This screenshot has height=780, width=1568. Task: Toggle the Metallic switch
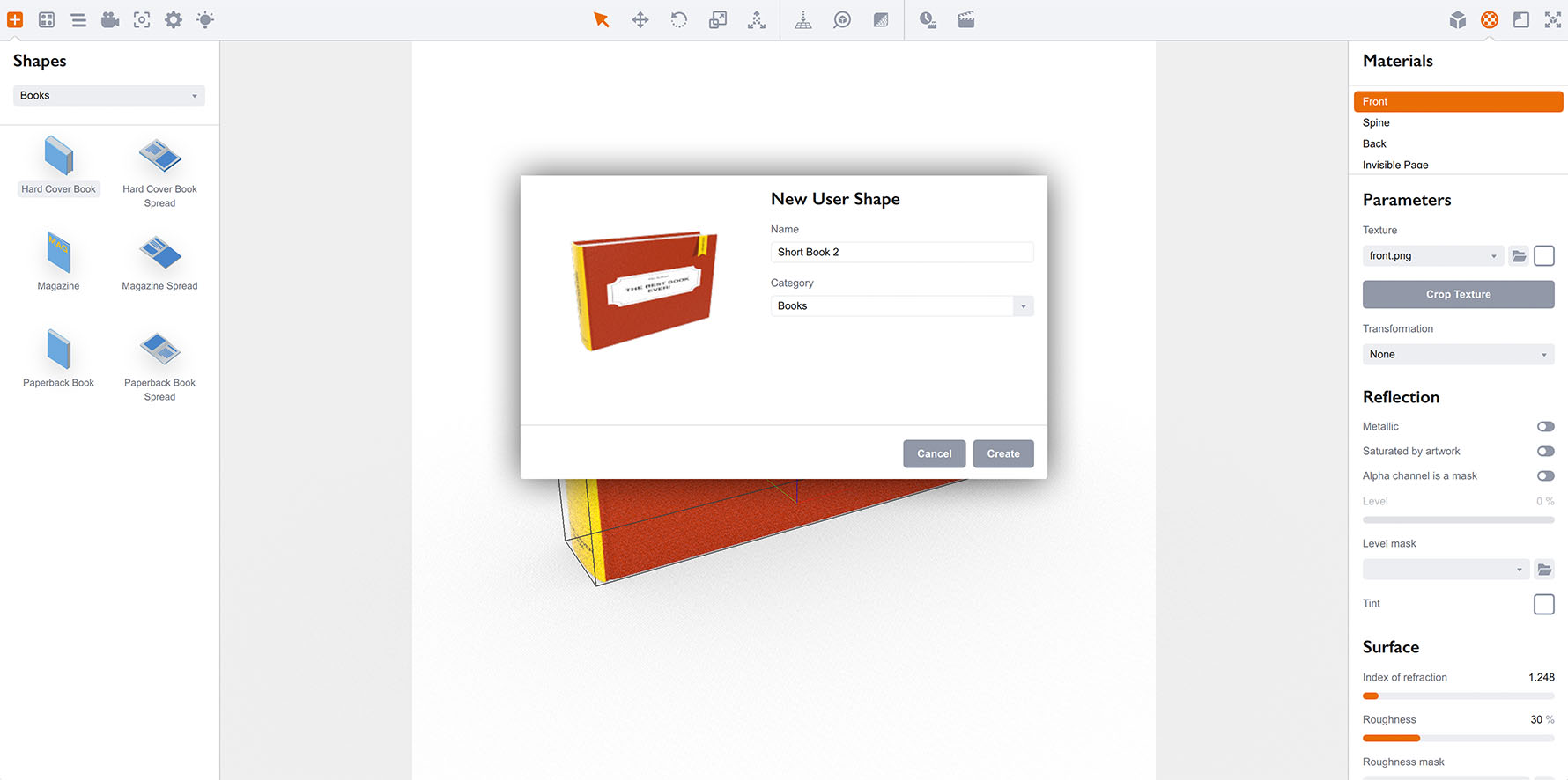point(1545,427)
